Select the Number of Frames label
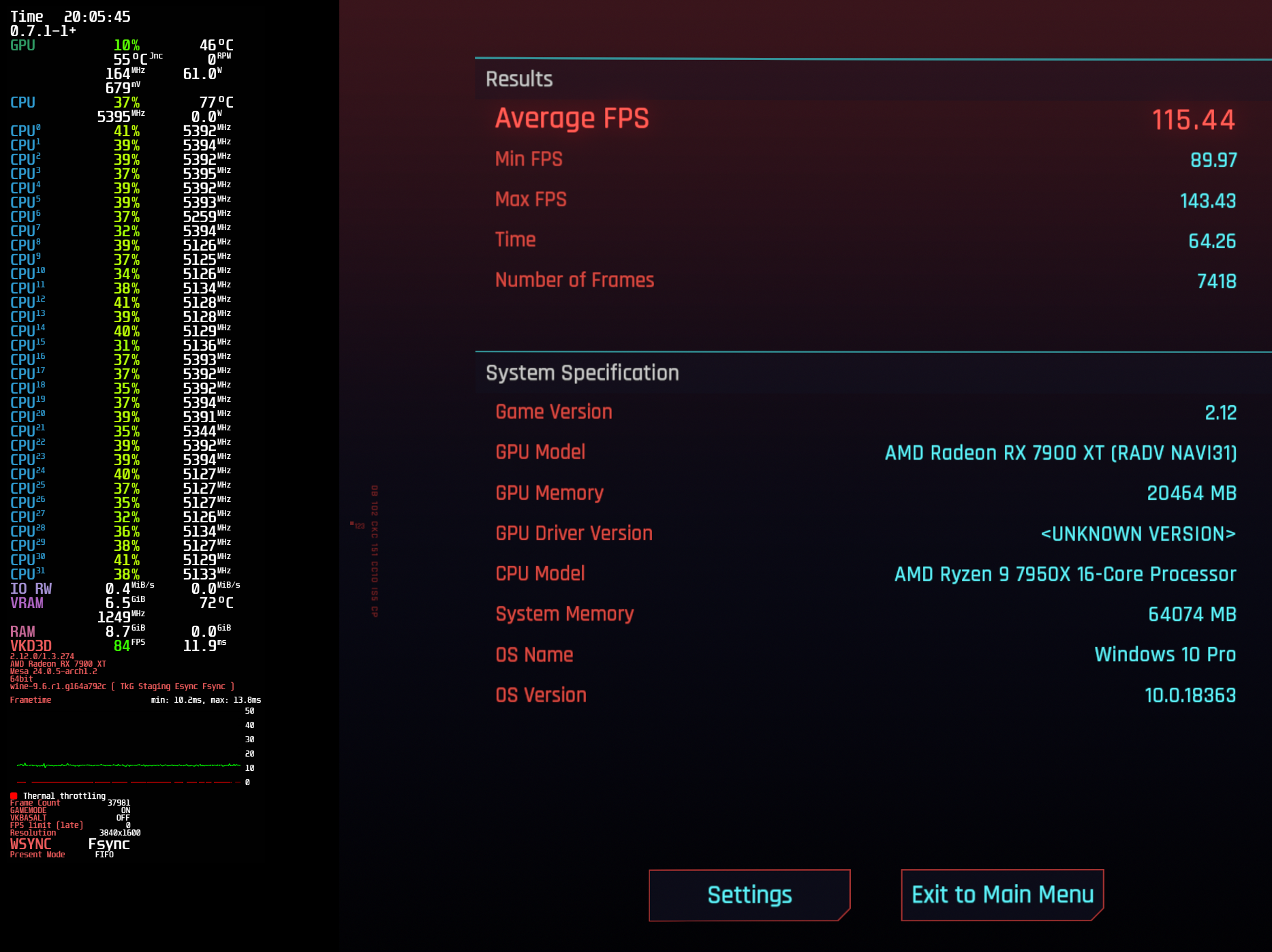 pyautogui.click(x=574, y=280)
